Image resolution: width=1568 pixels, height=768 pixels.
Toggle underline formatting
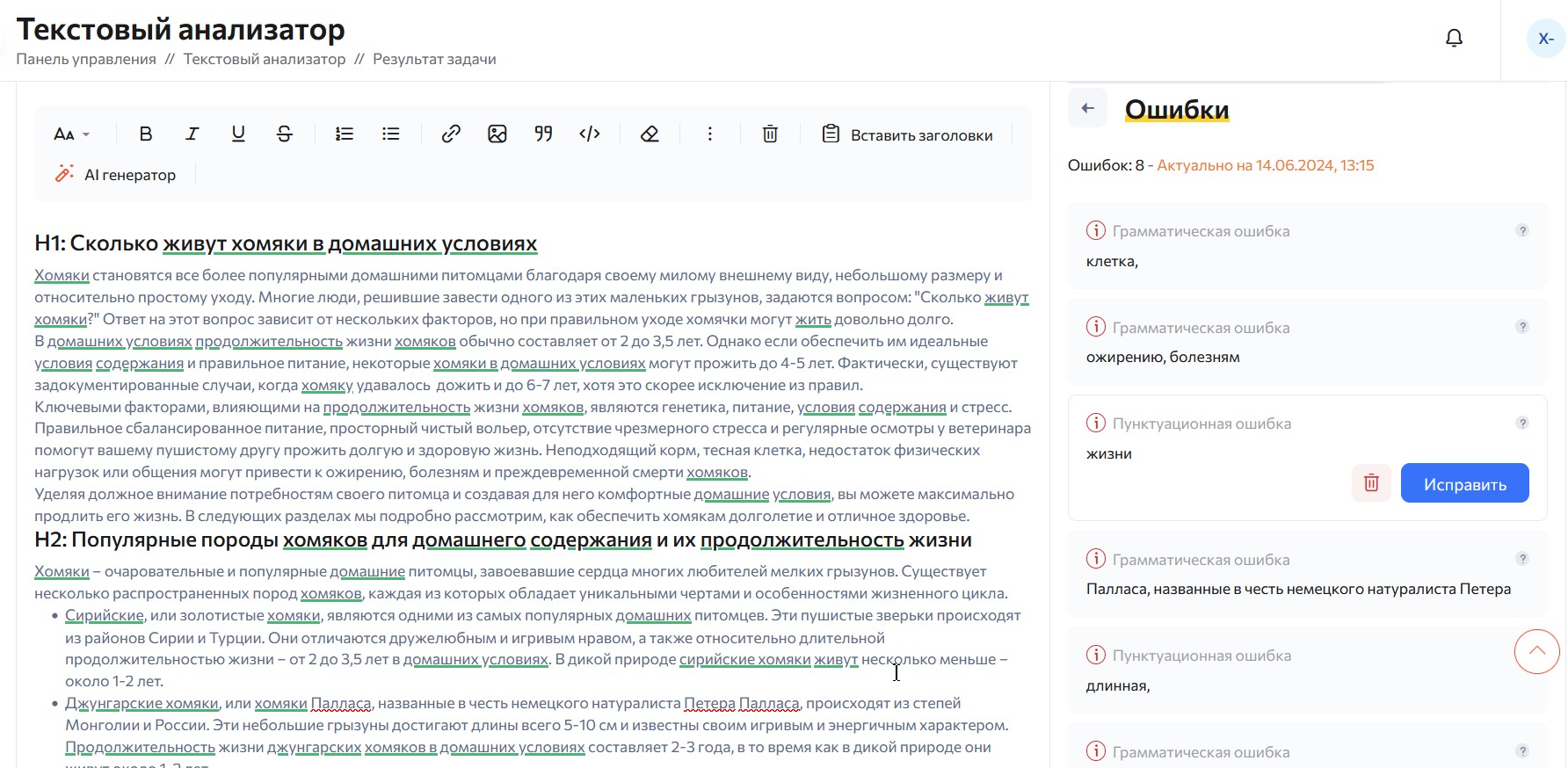pyautogui.click(x=238, y=134)
